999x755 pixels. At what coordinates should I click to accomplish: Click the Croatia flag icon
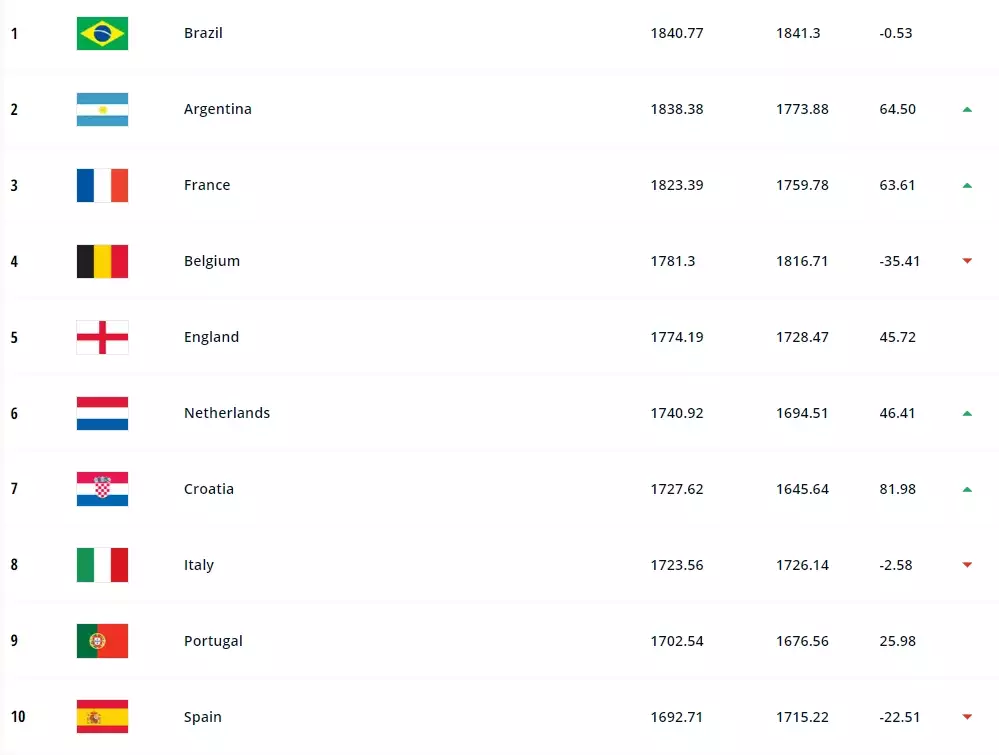pyautogui.click(x=102, y=489)
